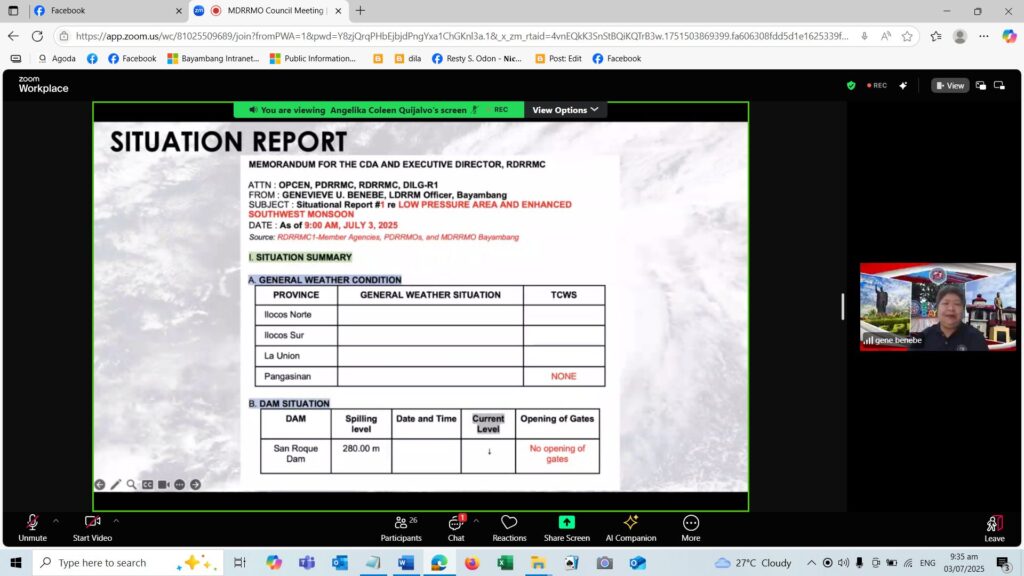Click the camera icon on slide controls
Image resolution: width=1024 pixels, height=576 pixels.
pyautogui.click(x=163, y=485)
